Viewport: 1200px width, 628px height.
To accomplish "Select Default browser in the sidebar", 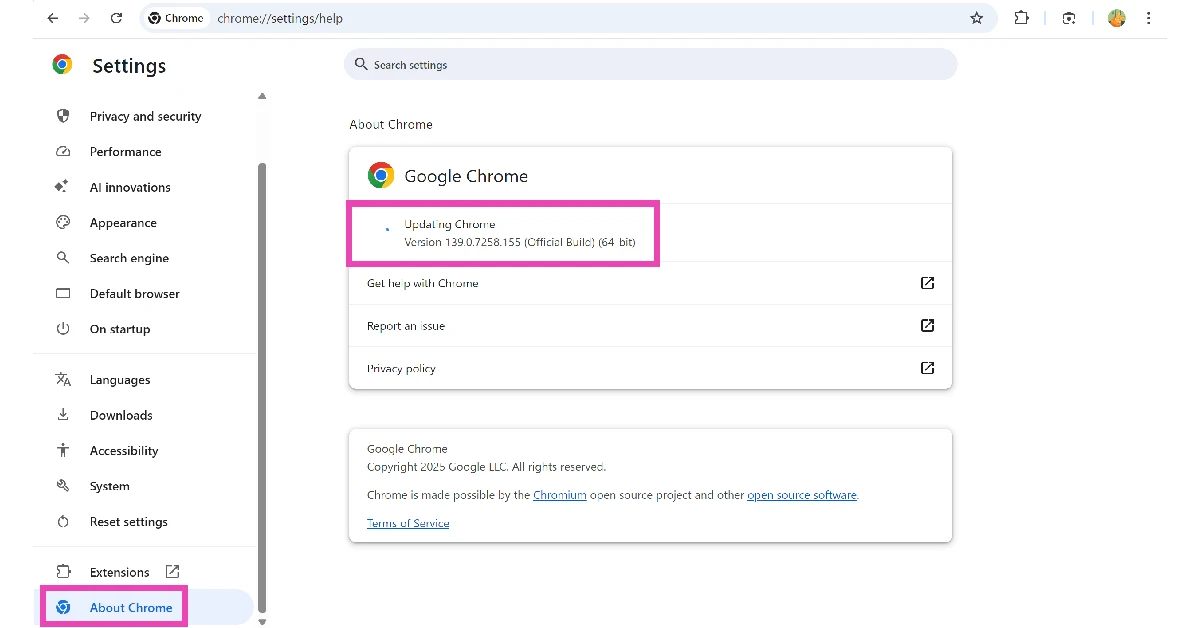I will pos(134,294).
